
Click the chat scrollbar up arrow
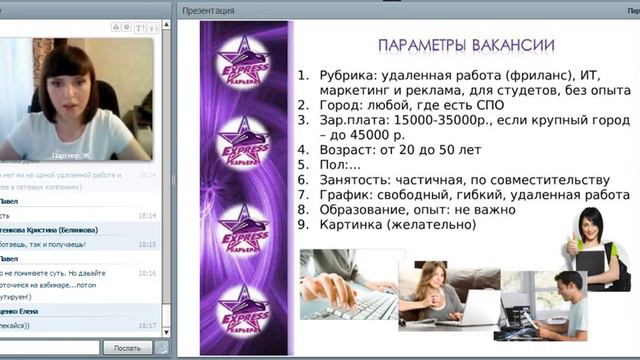click(166, 25)
